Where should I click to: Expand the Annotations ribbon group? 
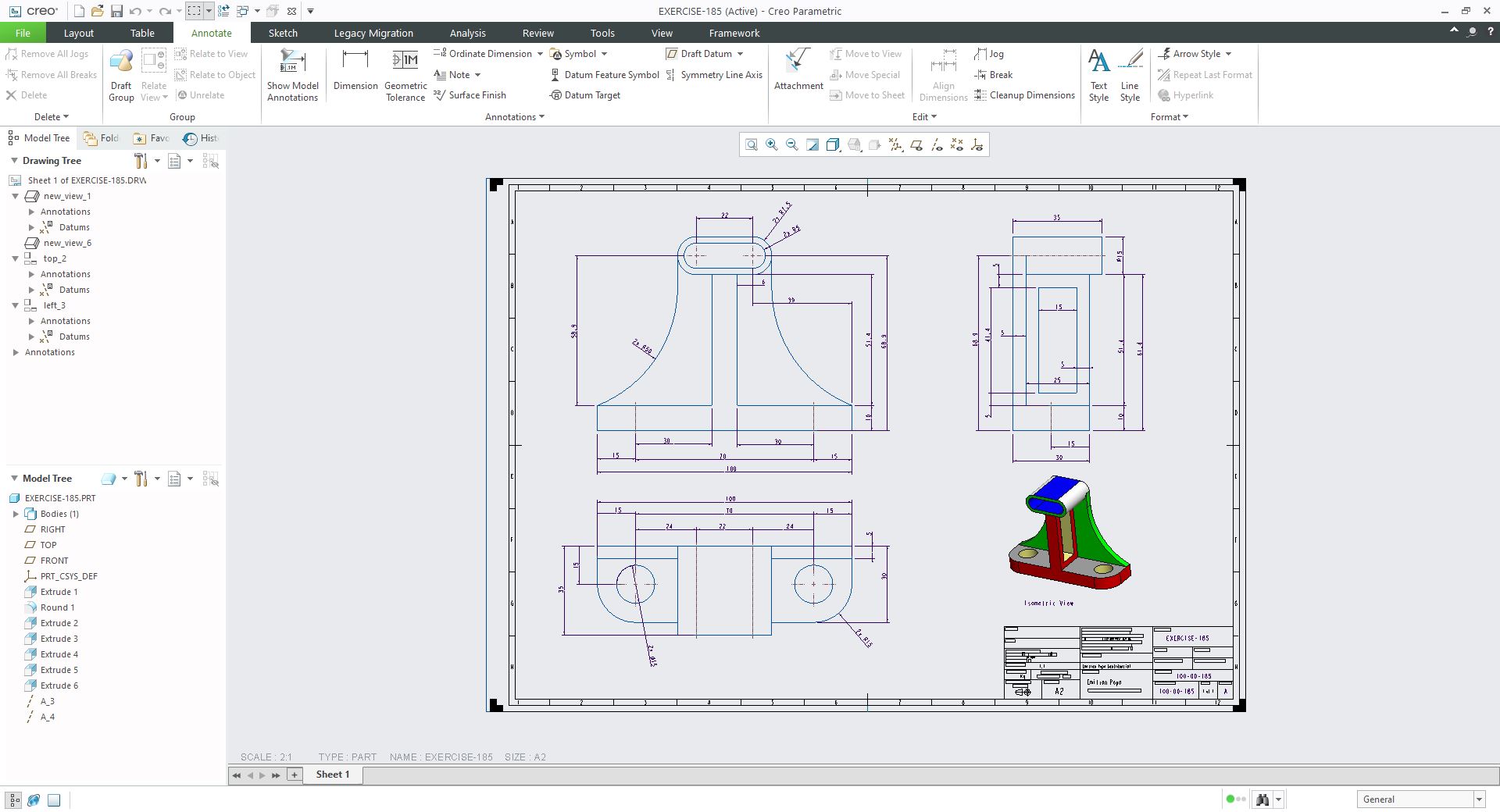(x=514, y=117)
